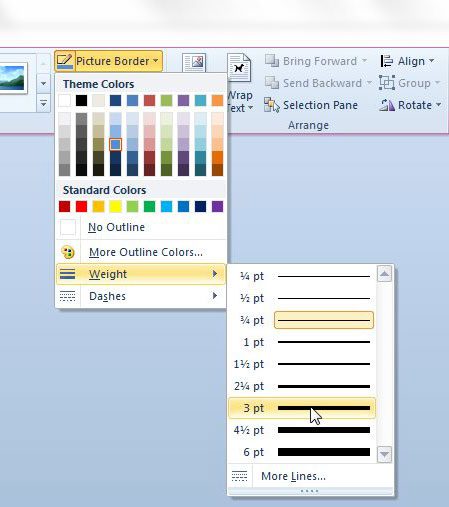Open the Weight submenu

tap(141, 274)
